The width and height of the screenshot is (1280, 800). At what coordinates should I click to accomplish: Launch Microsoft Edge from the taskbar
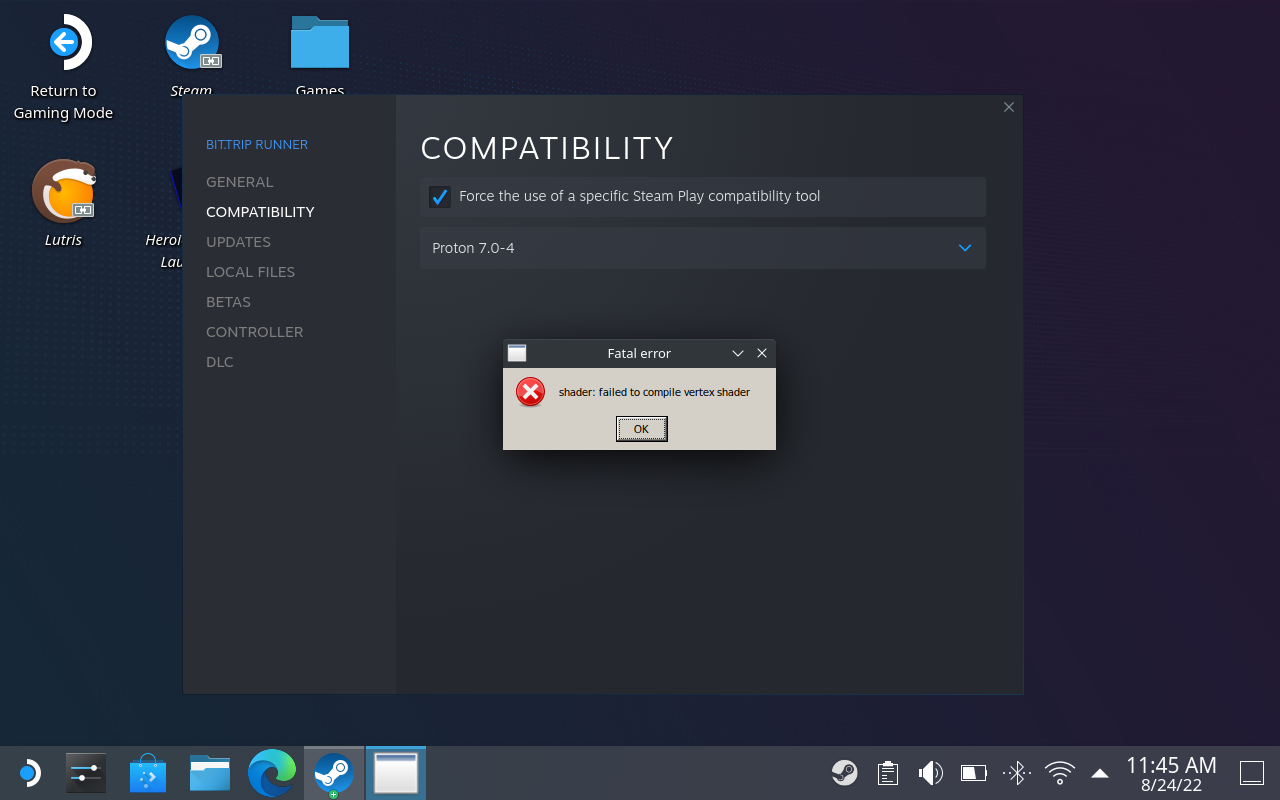point(272,773)
